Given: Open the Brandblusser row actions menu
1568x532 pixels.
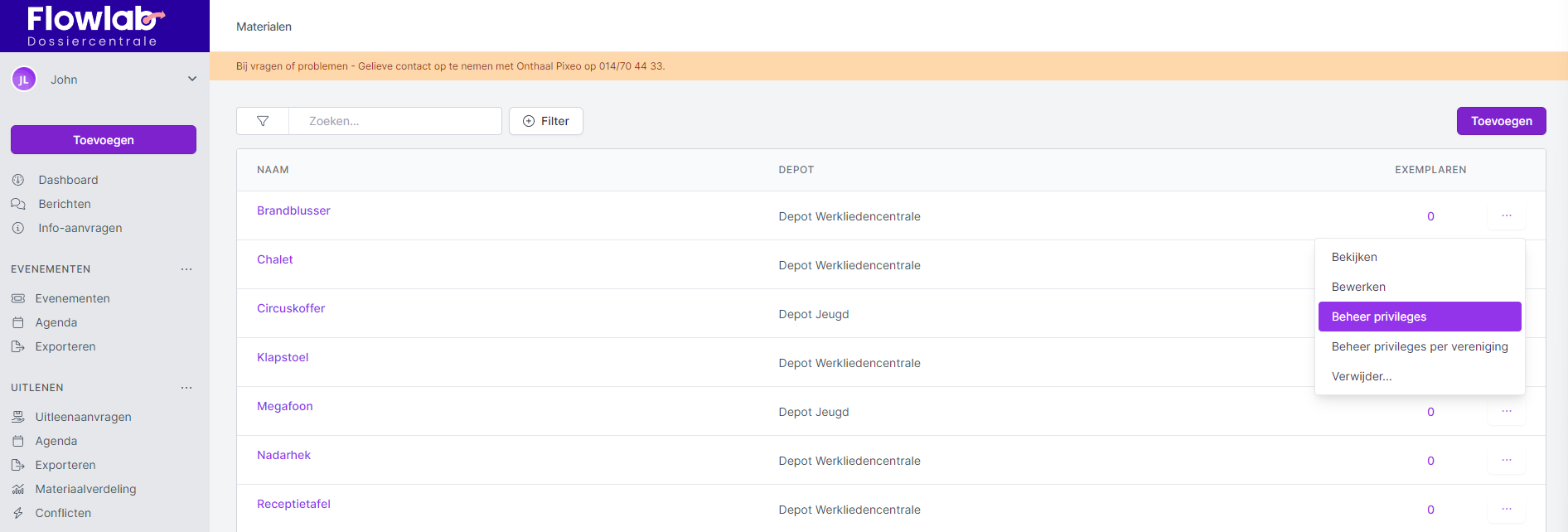Looking at the screenshot, I should 1506,216.
